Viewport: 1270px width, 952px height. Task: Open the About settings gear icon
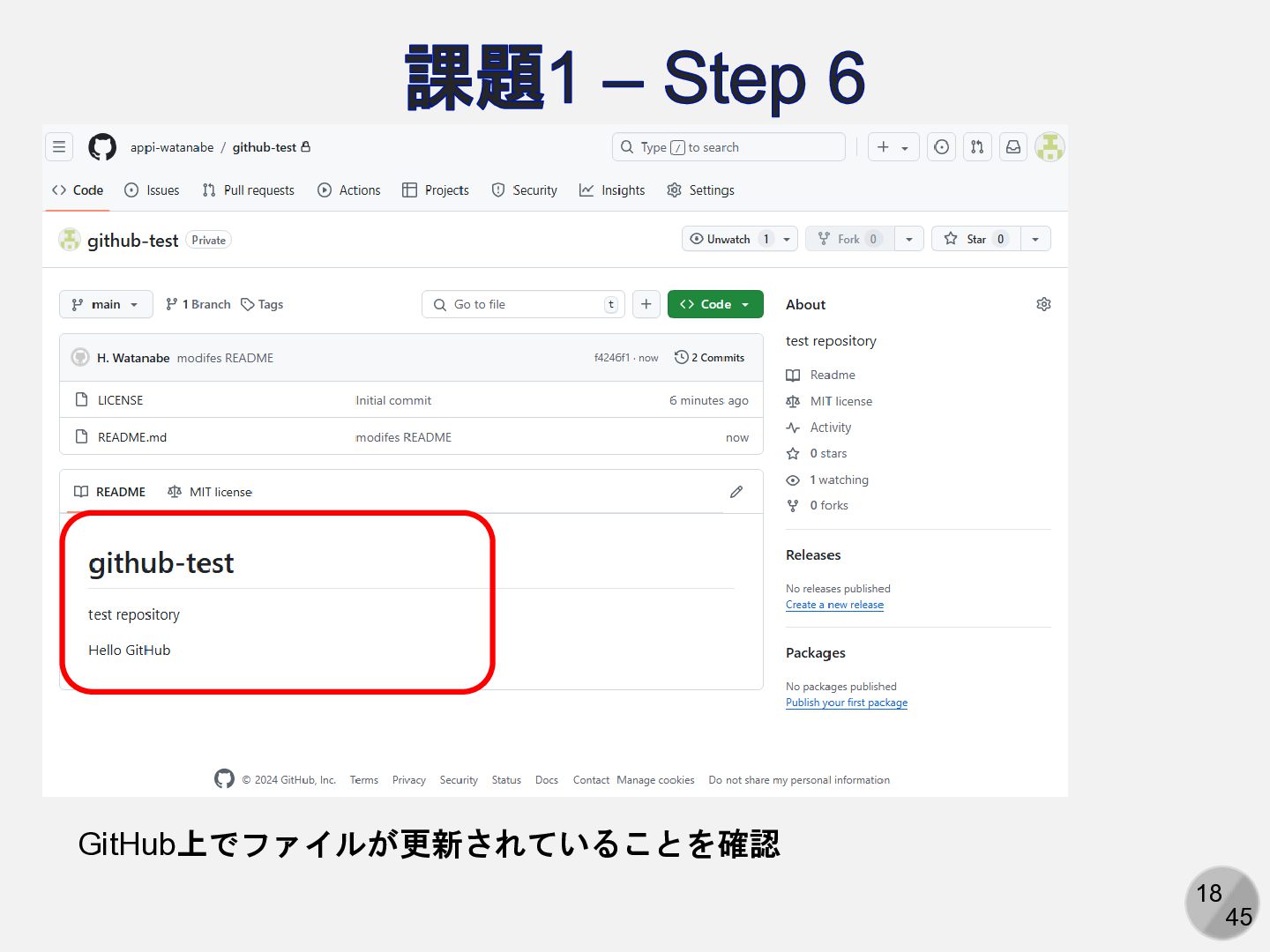[1044, 304]
